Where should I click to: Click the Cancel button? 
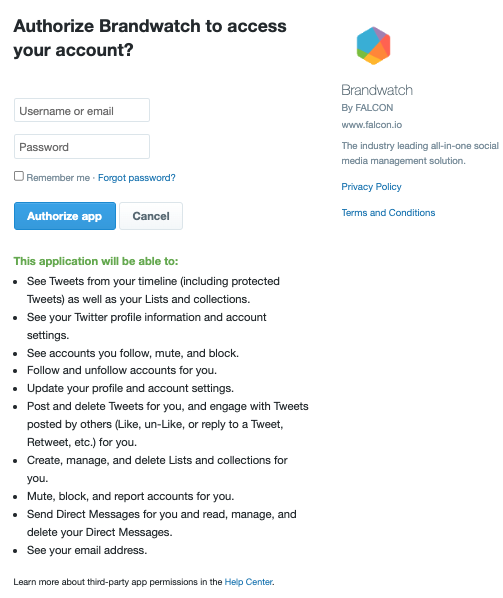pyautogui.click(x=151, y=216)
